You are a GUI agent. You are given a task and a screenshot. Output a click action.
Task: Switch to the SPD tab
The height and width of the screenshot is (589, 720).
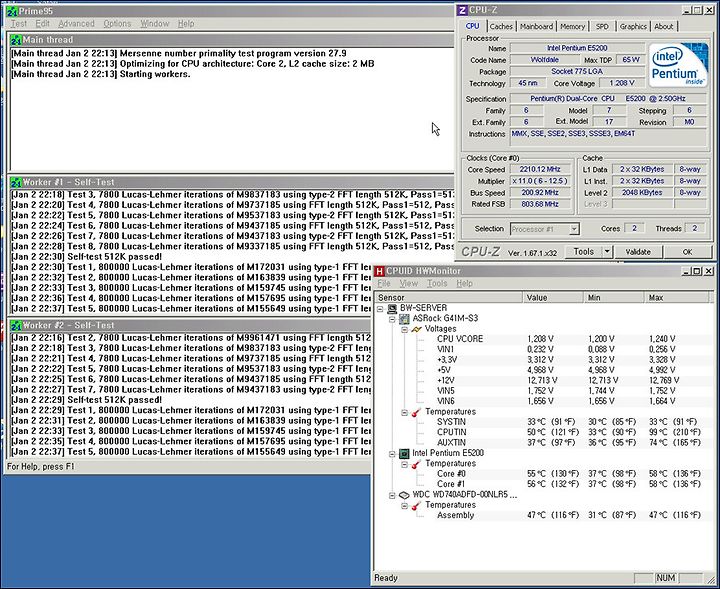602,27
